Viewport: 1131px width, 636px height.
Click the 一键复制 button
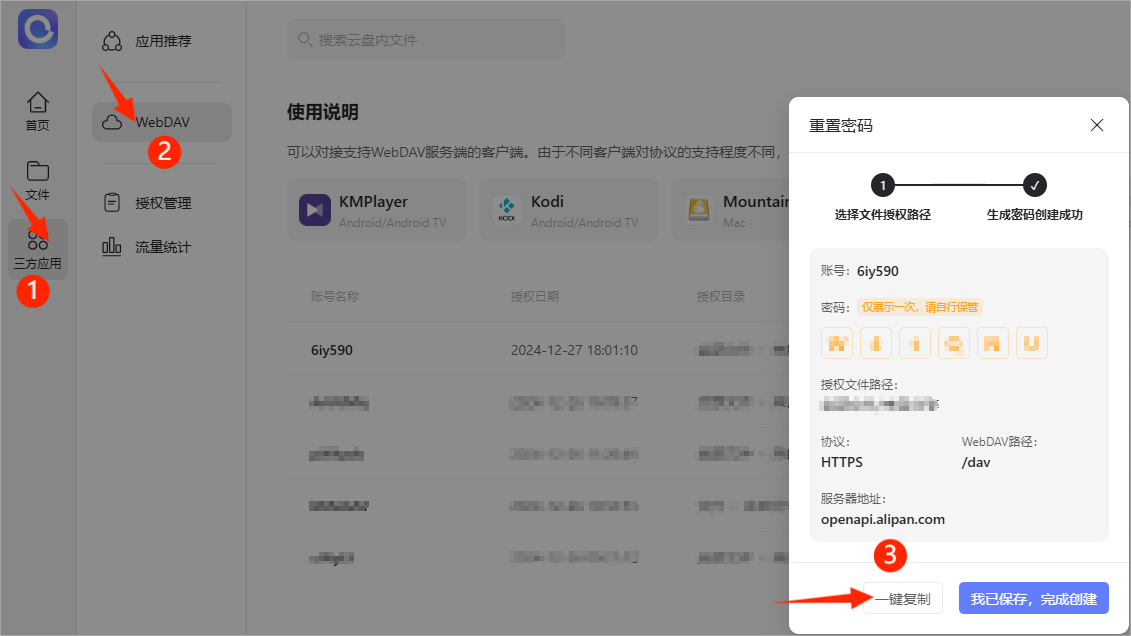pos(902,599)
